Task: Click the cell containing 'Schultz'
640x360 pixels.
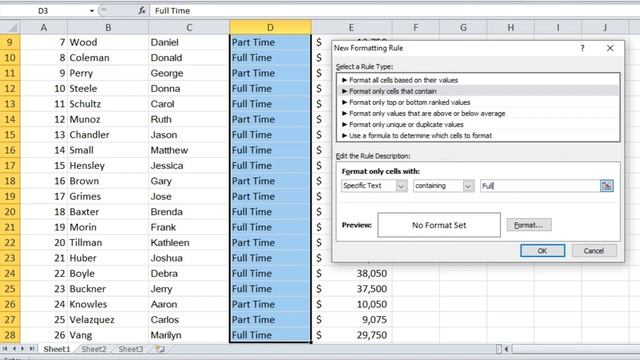Action: click(108, 104)
